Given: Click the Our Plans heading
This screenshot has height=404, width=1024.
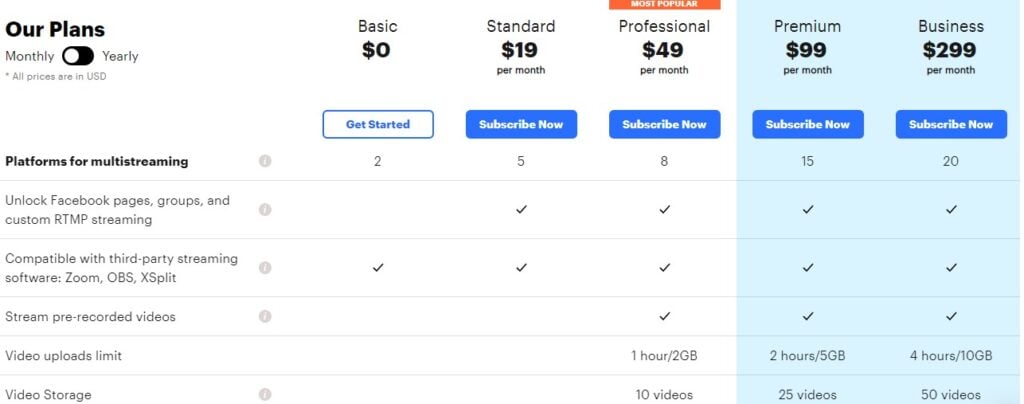Looking at the screenshot, I should click(55, 30).
